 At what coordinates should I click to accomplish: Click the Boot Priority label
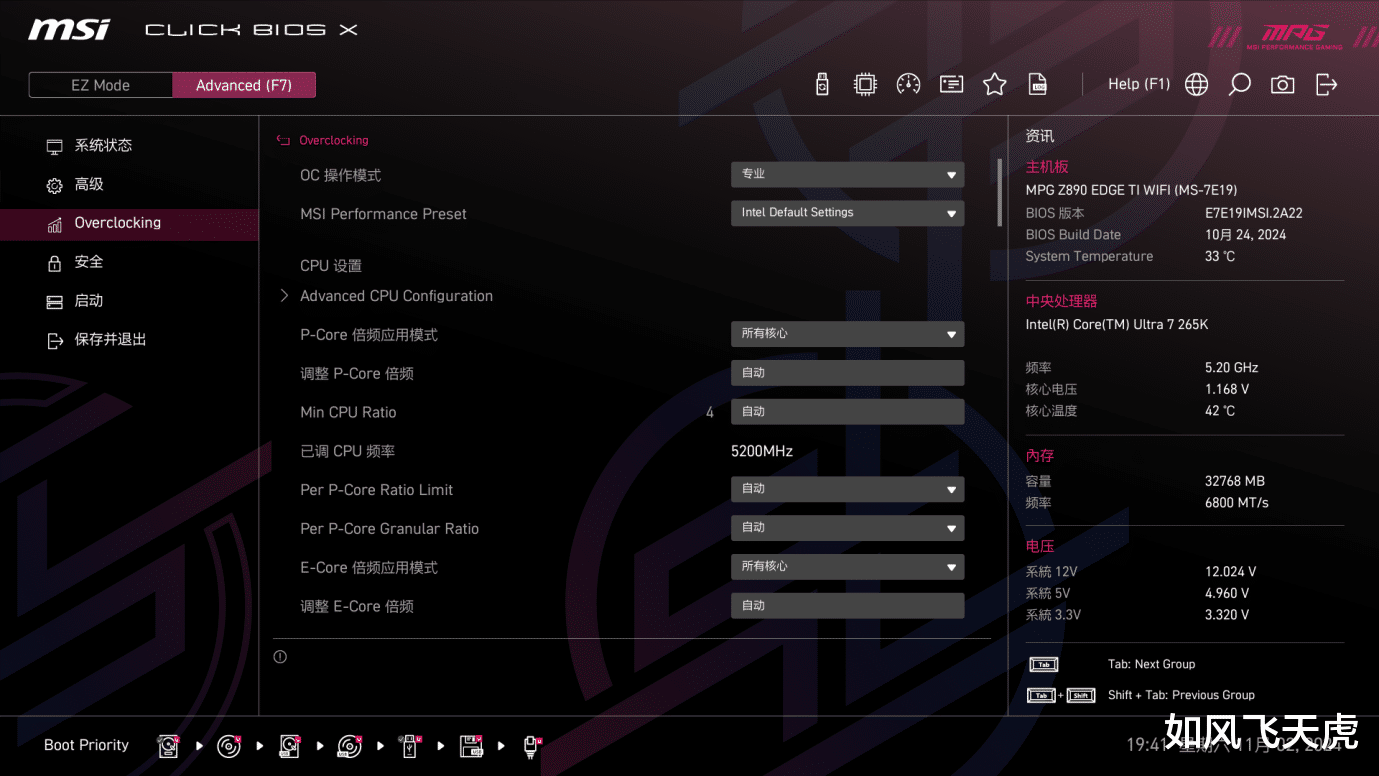pyautogui.click(x=87, y=745)
